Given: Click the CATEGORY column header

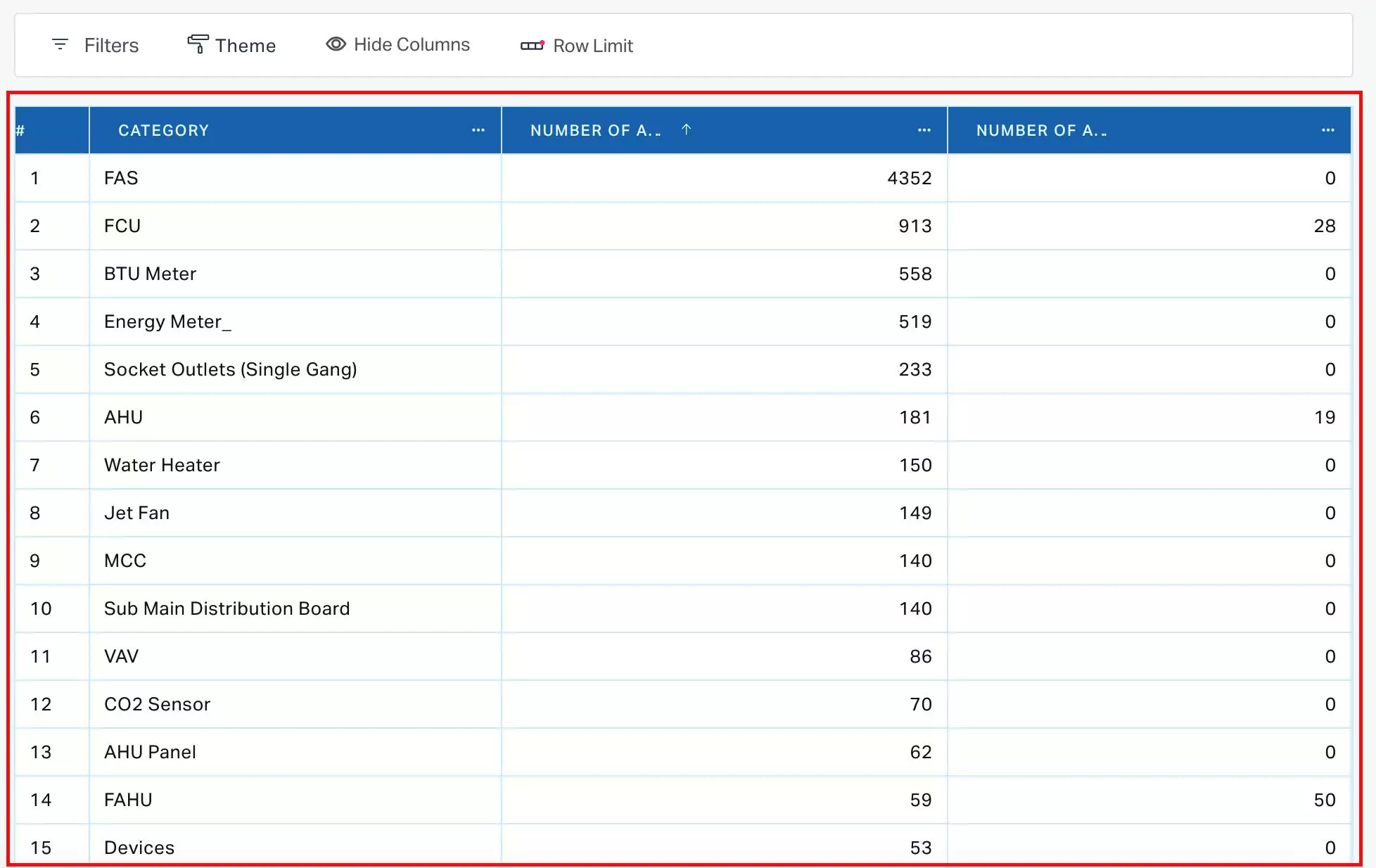Looking at the screenshot, I should coord(163,130).
